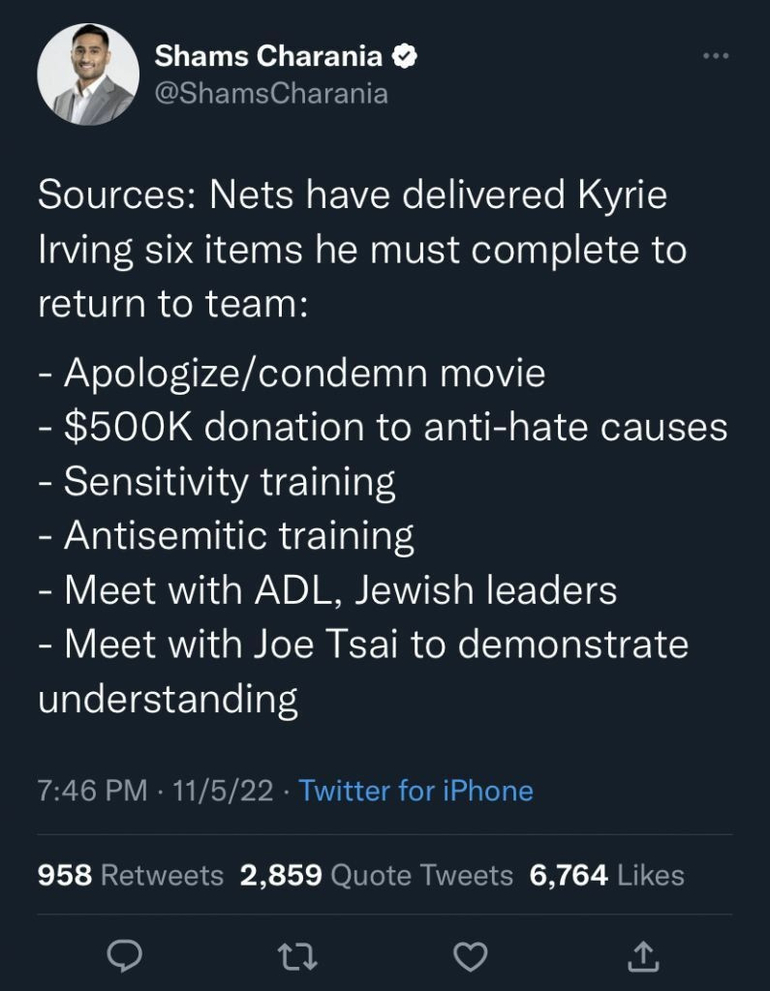
Task: Open the three-dot more options menu
Action: [714, 56]
